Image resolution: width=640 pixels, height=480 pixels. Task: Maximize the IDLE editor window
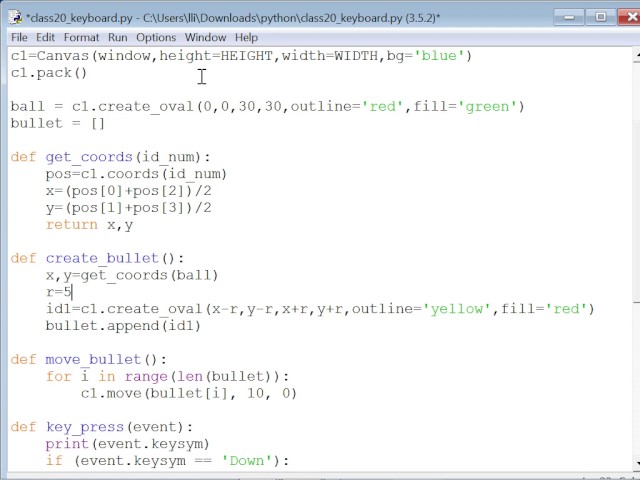601,17
